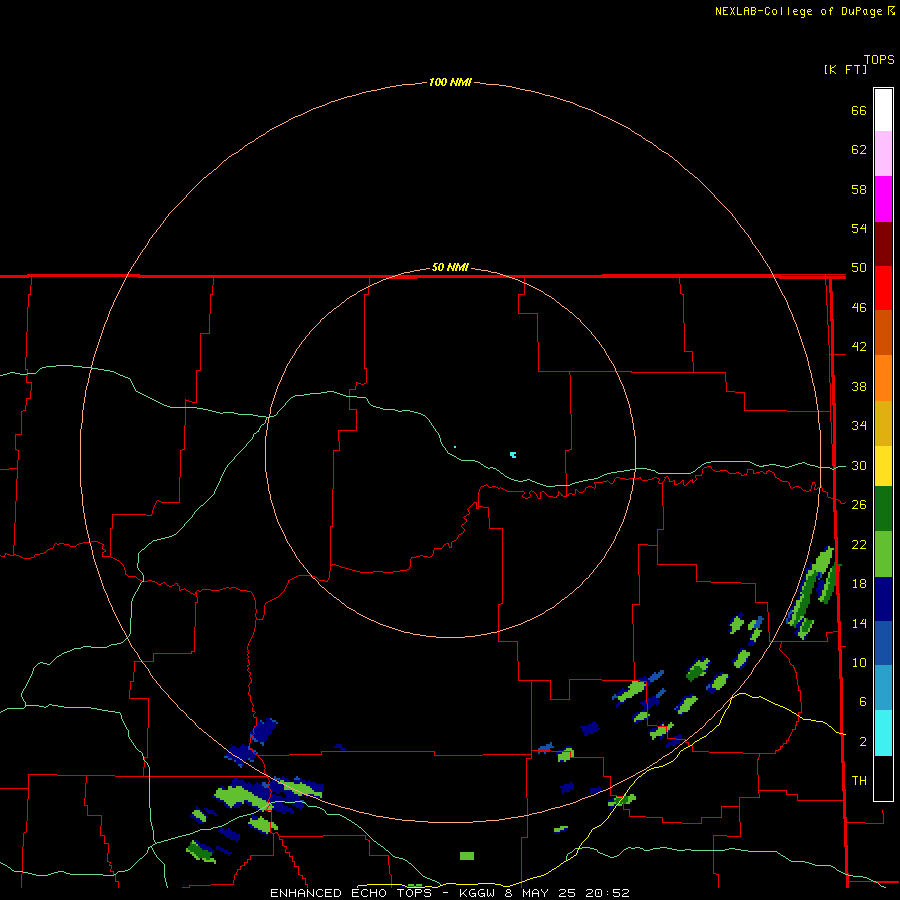Click the legend value 42

[x=859, y=347]
